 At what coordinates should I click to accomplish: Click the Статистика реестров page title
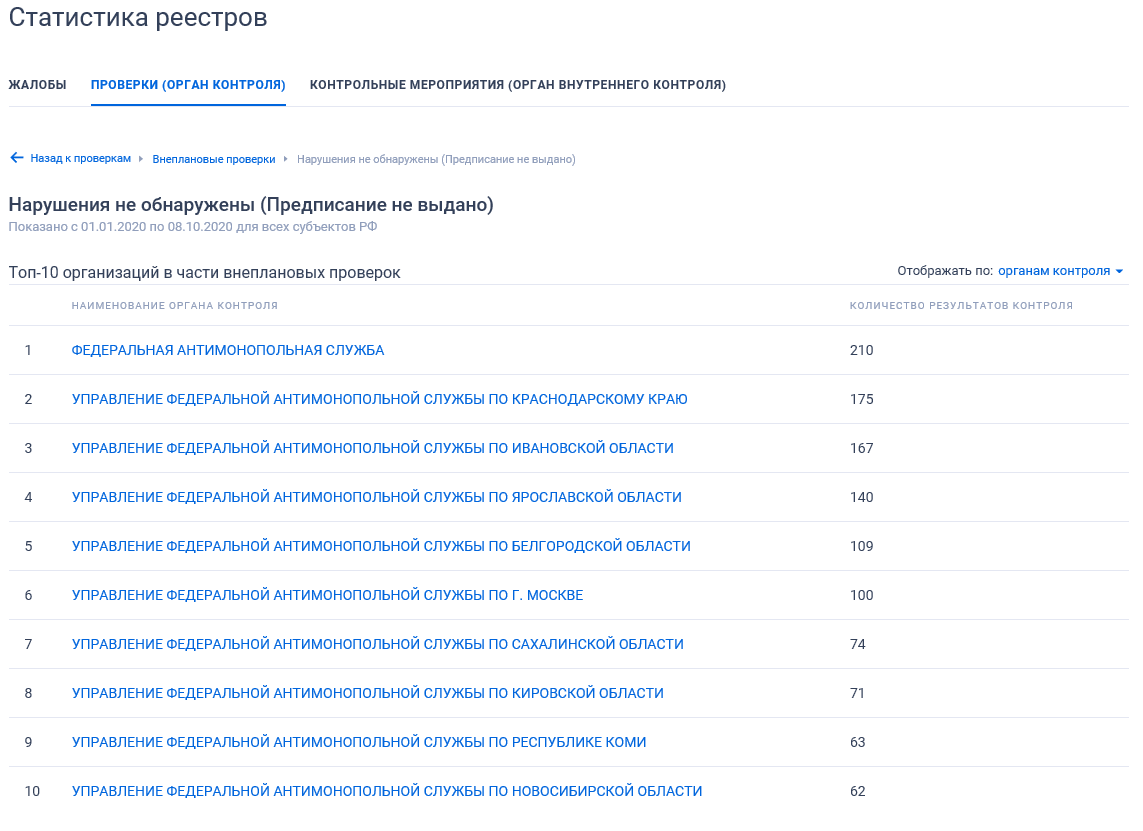click(138, 17)
